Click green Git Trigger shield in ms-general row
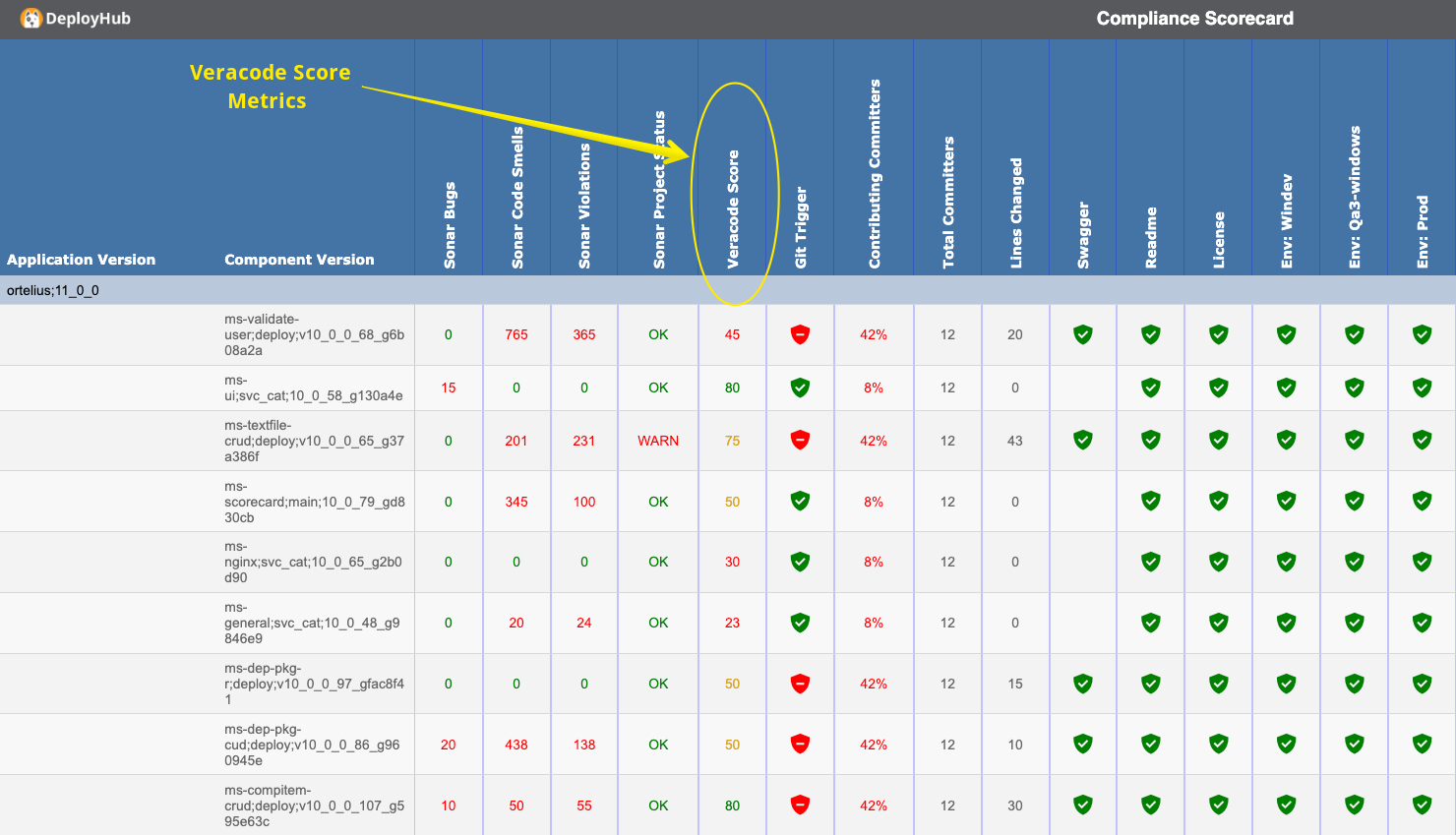 (x=800, y=623)
